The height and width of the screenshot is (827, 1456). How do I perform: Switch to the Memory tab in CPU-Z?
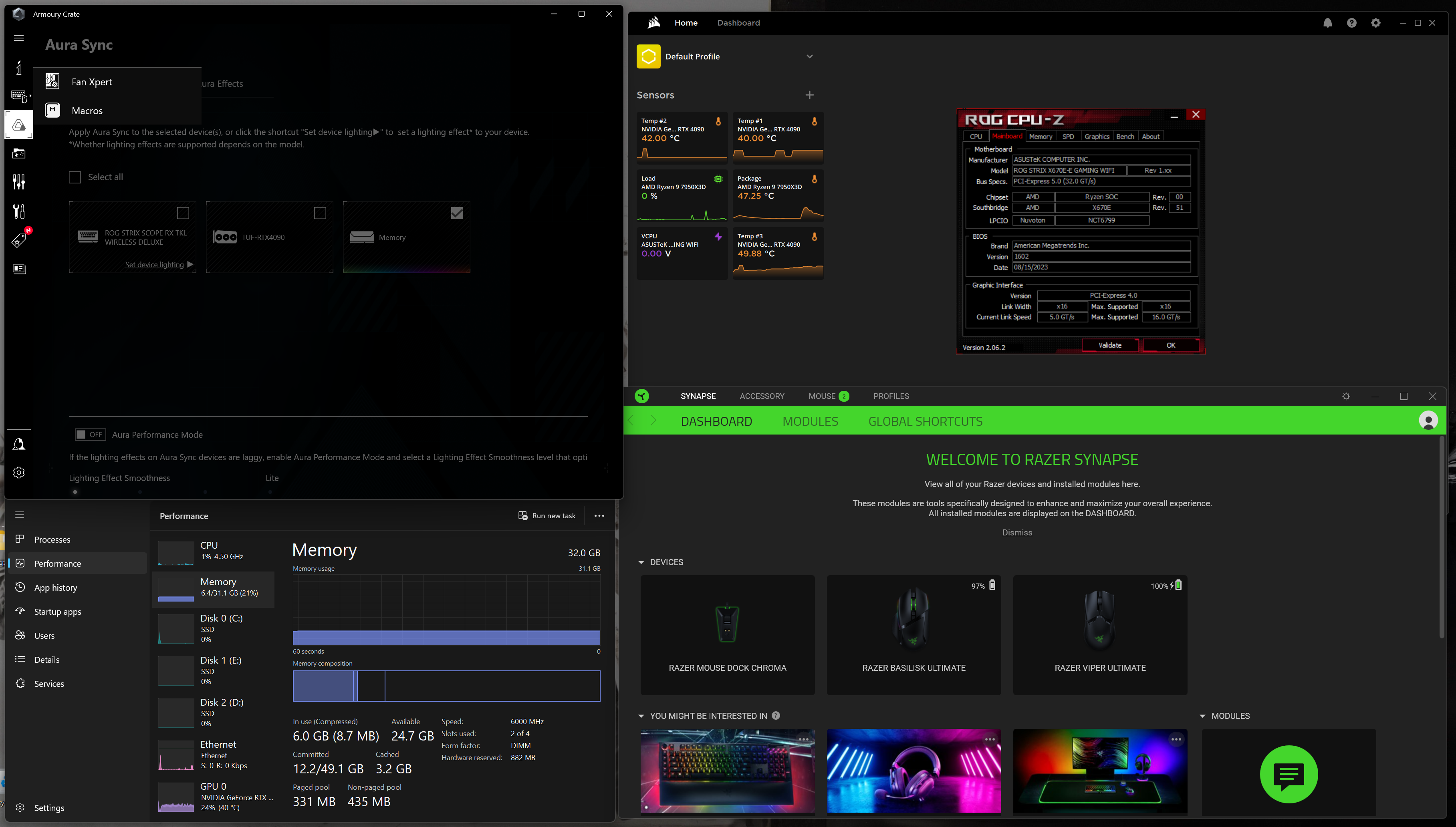point(1041,136)
